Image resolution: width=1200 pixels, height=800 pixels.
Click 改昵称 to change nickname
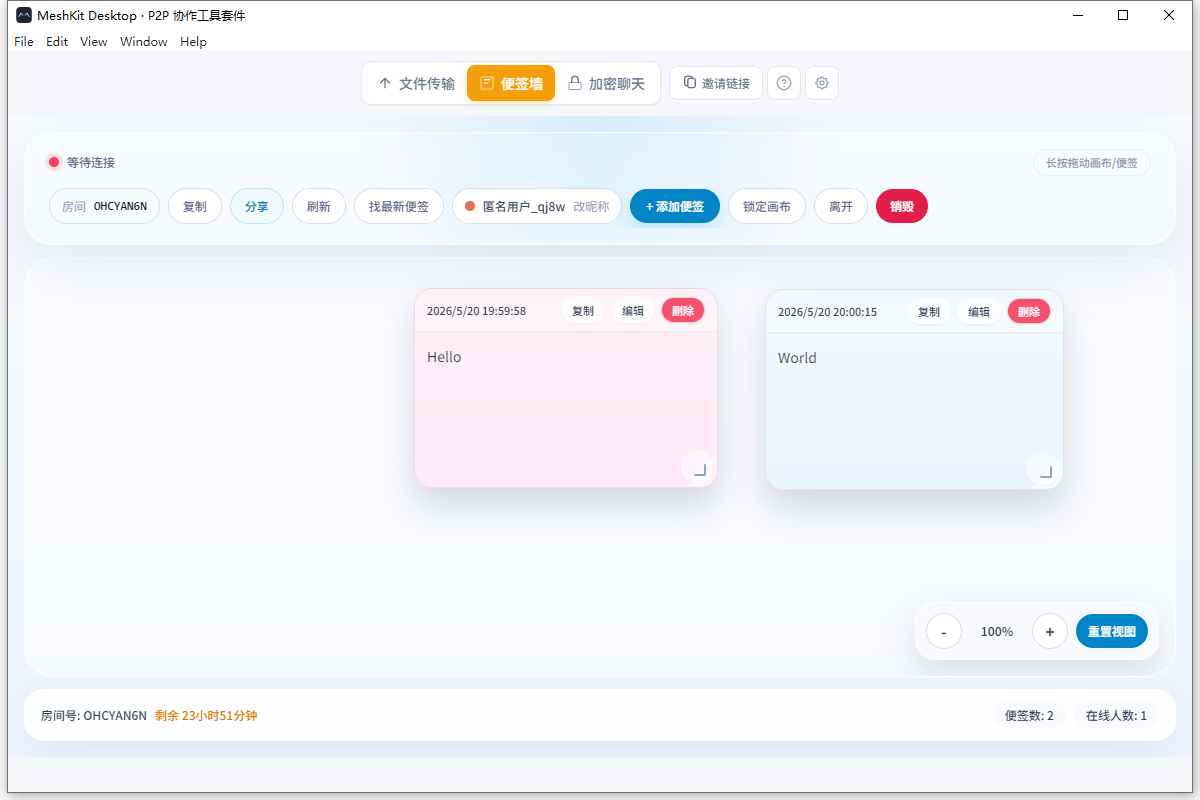(591, 206)
